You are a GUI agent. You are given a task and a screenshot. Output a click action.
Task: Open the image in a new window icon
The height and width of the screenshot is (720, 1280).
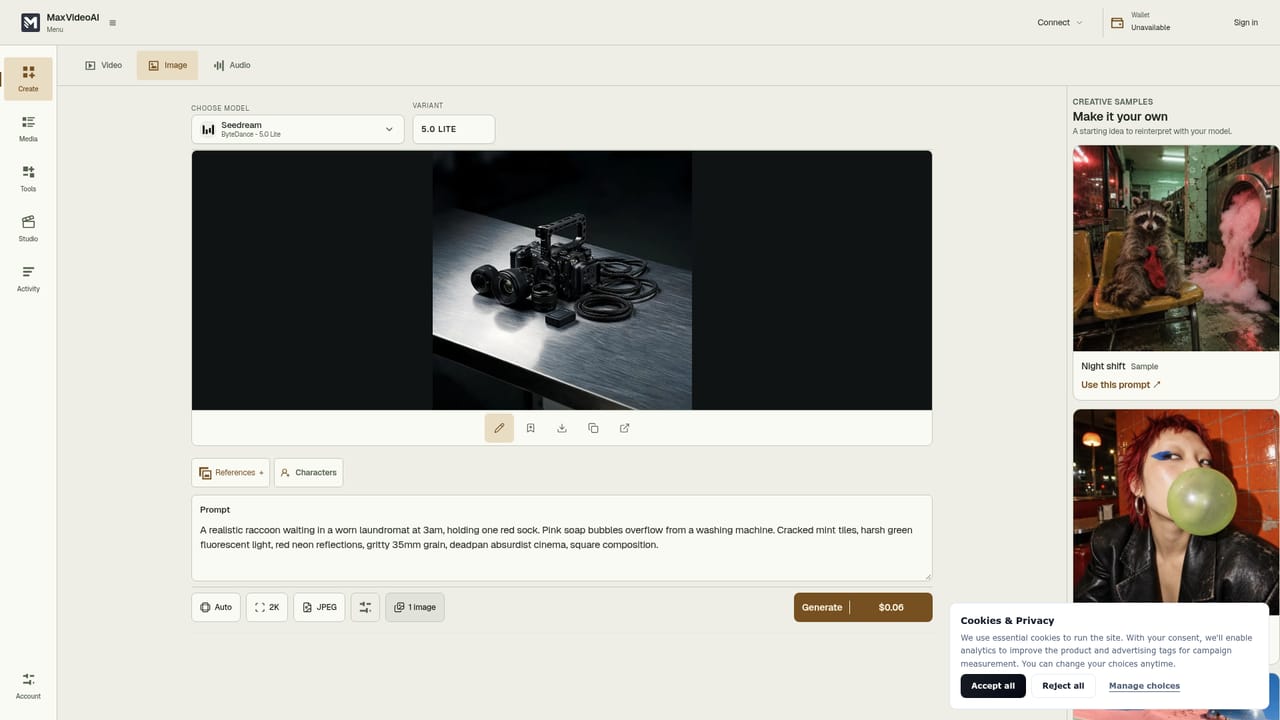pos(625,428)
